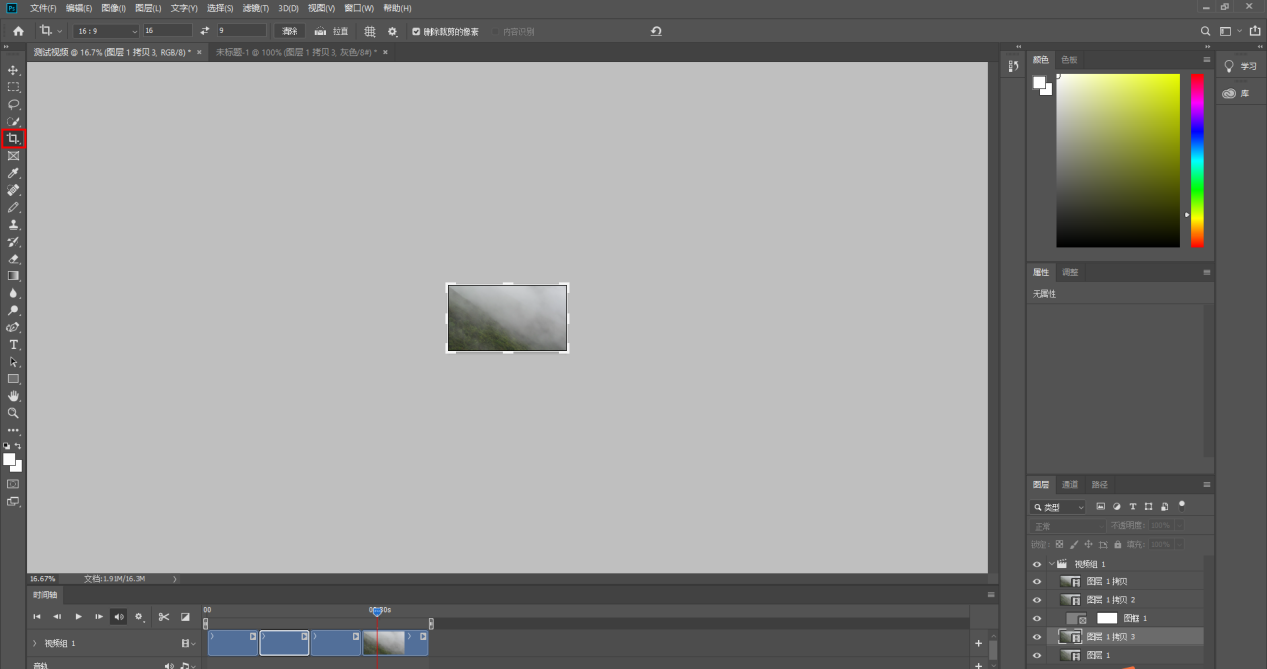1267x669 pixels.
Task: Toggle the 删除裁剪的像素 checkbox
Action: point(416,31)
